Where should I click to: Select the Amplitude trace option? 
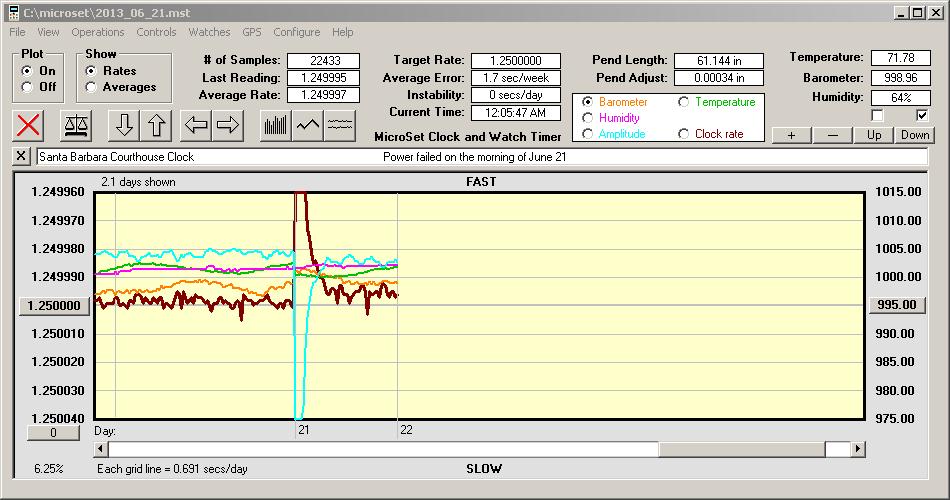tap(587, 134)
